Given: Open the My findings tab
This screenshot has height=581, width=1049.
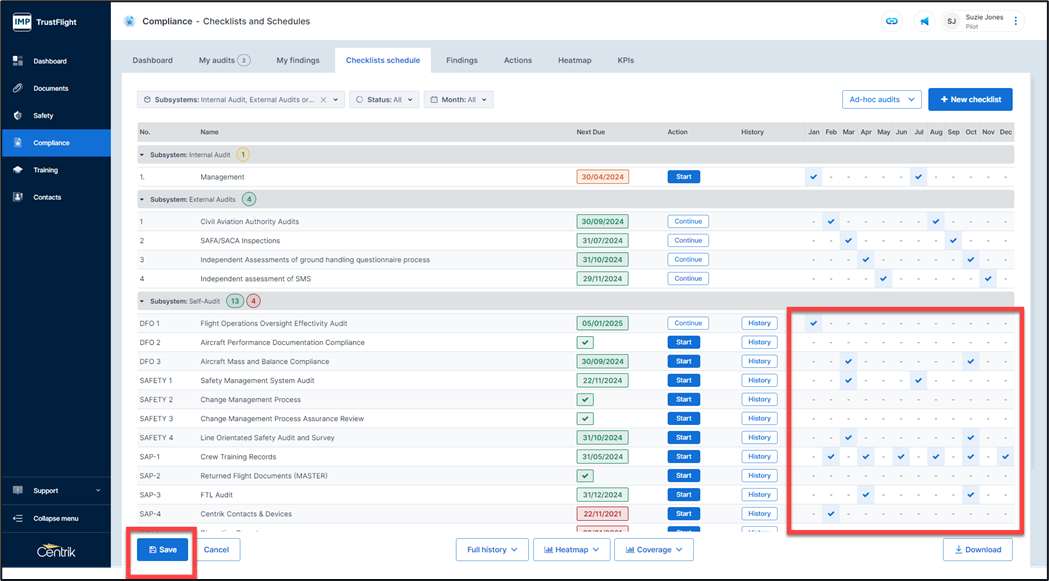Looking at the screenshot, I should 298,60.
